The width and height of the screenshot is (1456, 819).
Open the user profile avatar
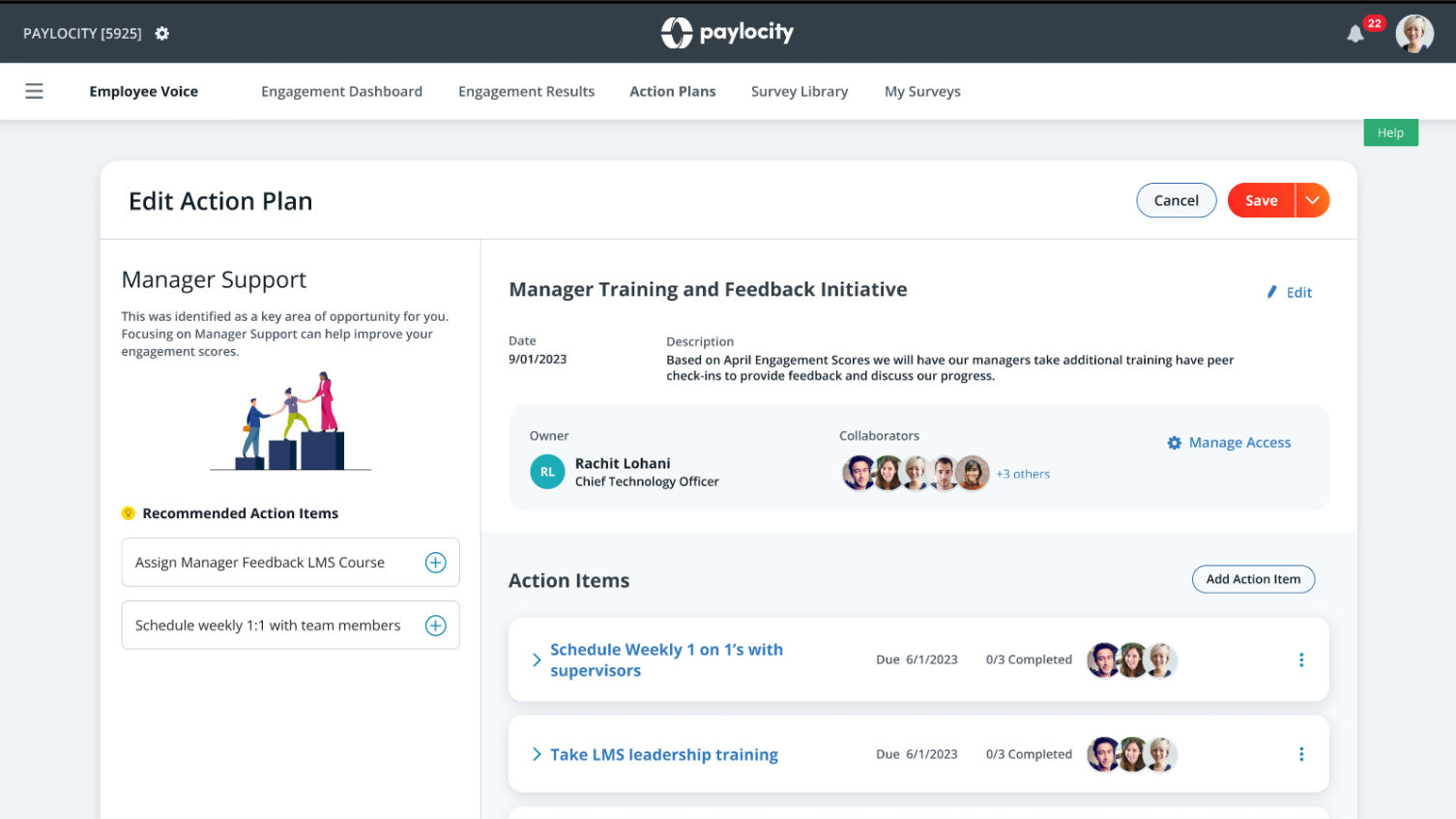[x=1413, y=34]
